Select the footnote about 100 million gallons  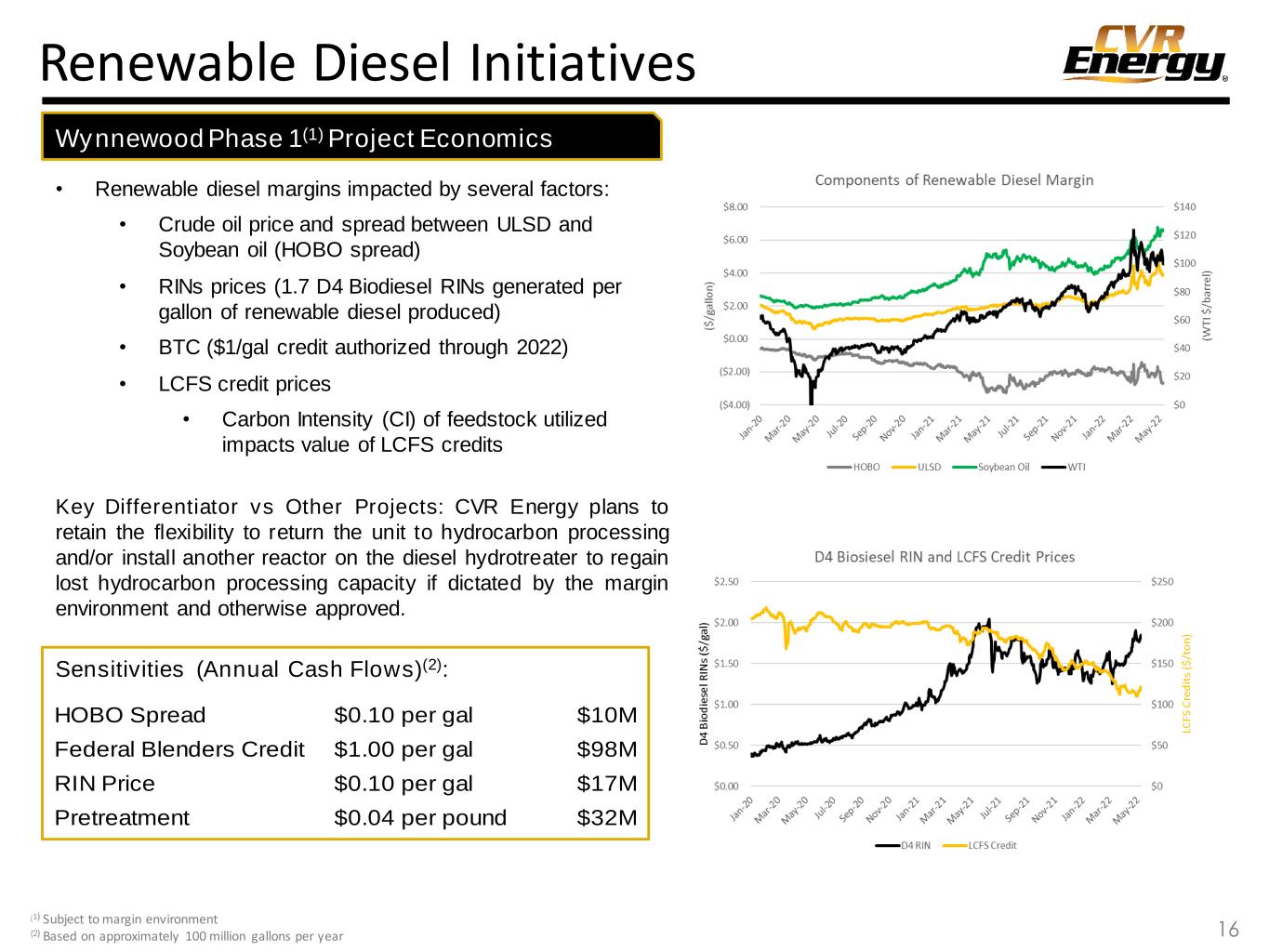(192, 936)
